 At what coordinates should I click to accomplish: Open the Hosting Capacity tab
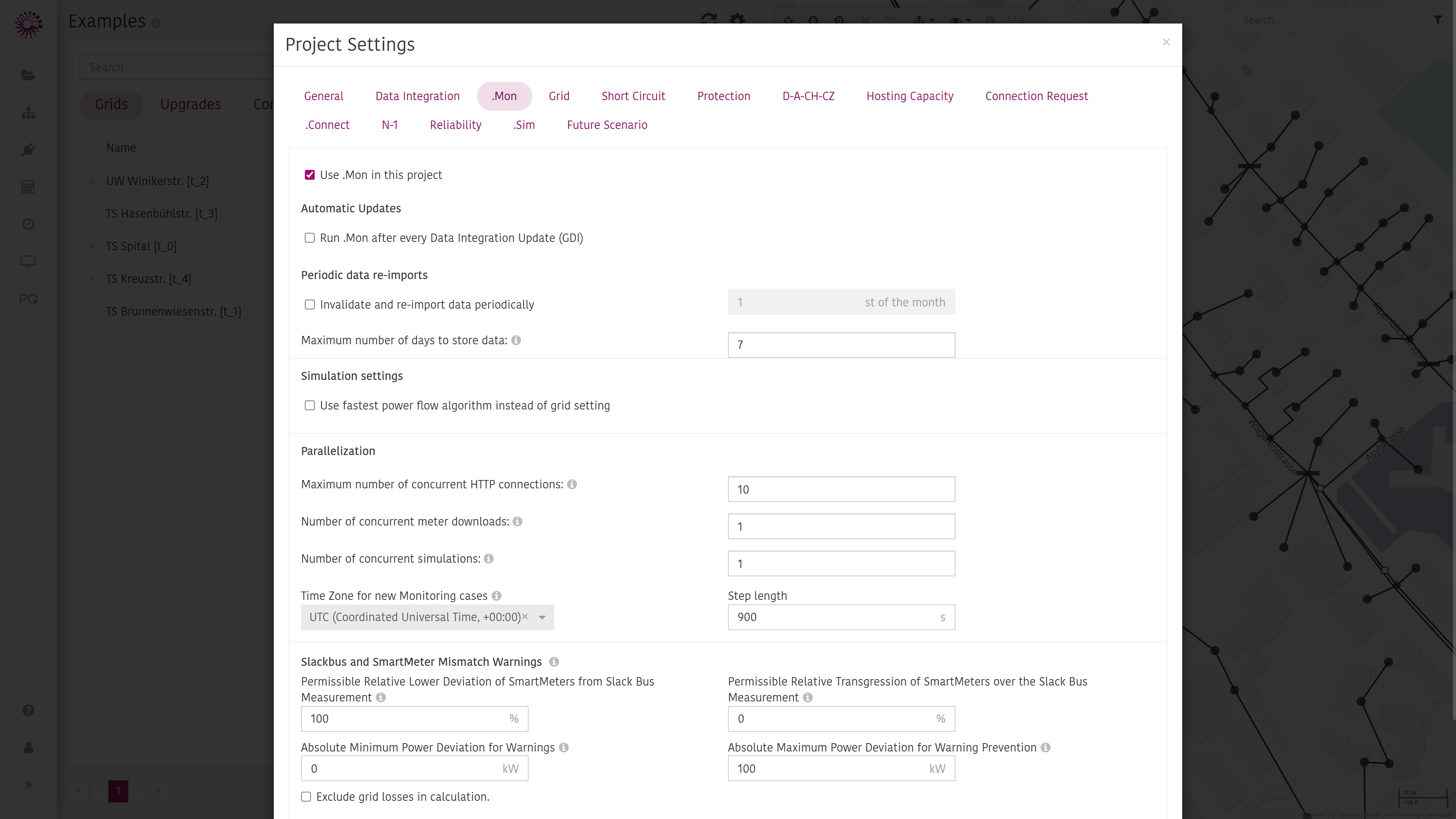[x=910, y=96]
